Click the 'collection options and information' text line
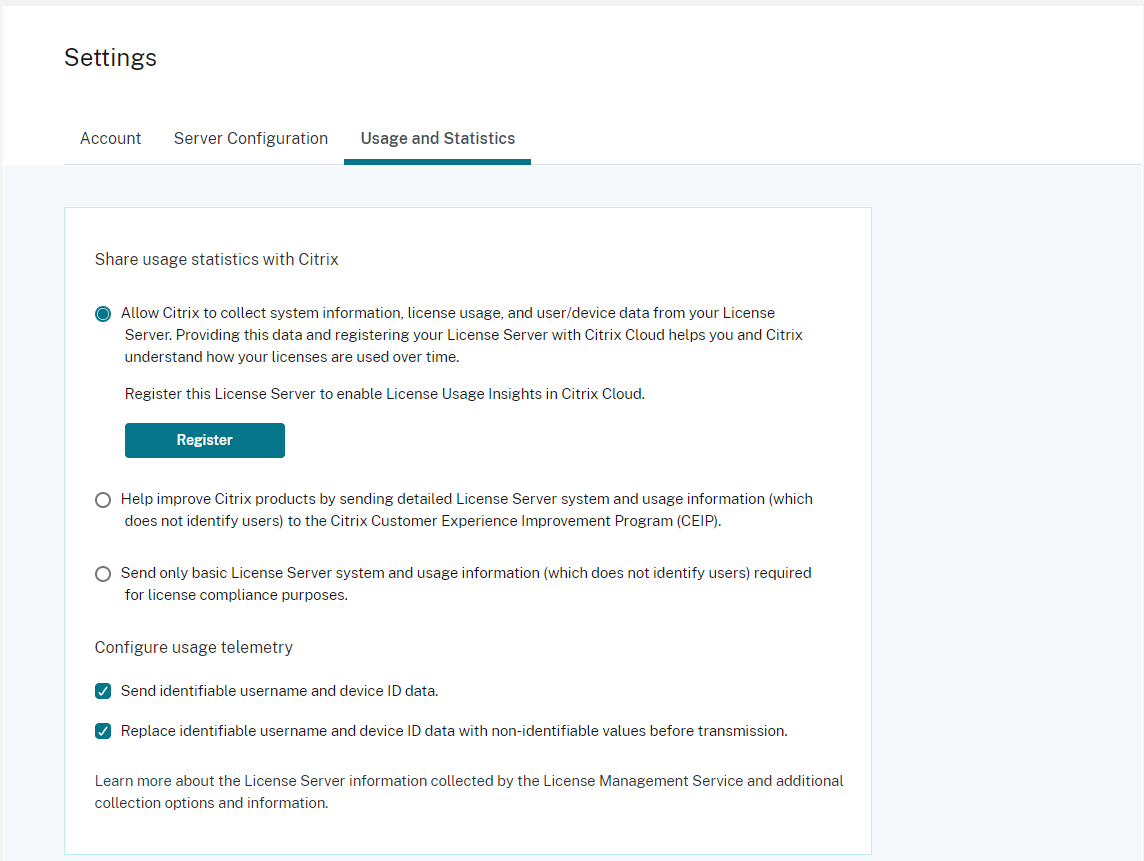The width and height of the screenshot is (1144, 861). pyautogui.click(x=211, y=803)
